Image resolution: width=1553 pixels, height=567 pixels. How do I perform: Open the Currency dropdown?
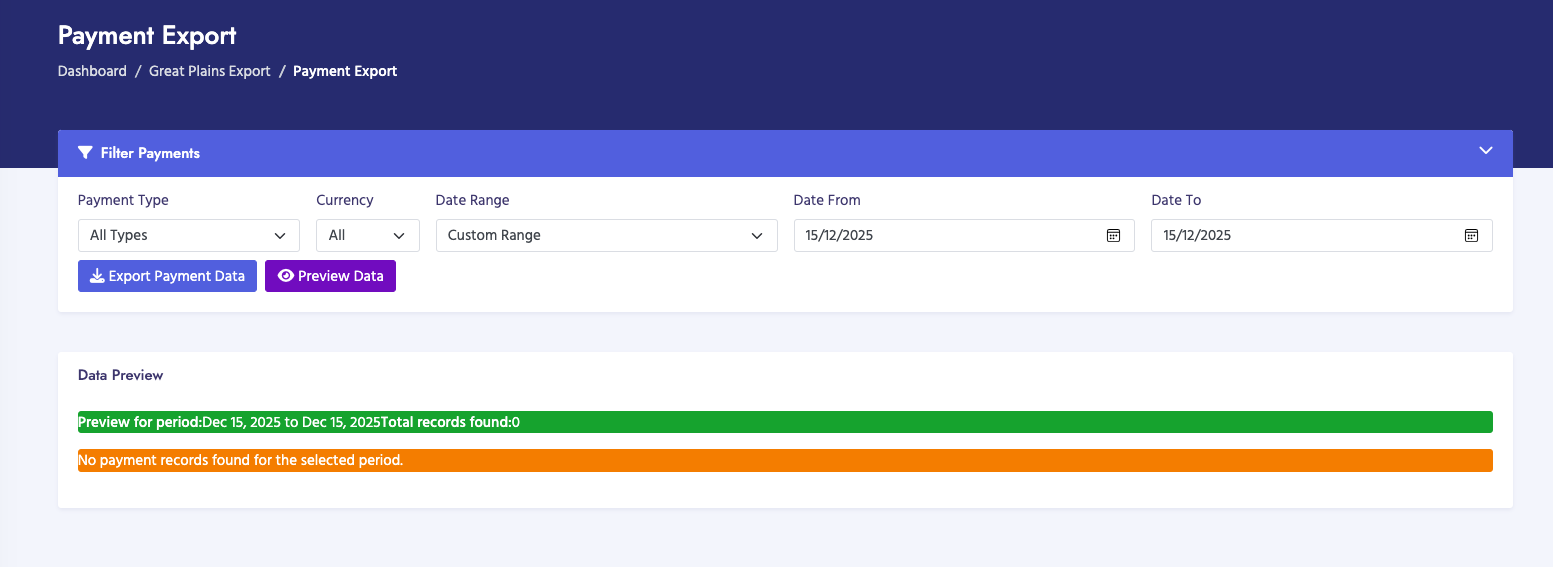(368, 235)
